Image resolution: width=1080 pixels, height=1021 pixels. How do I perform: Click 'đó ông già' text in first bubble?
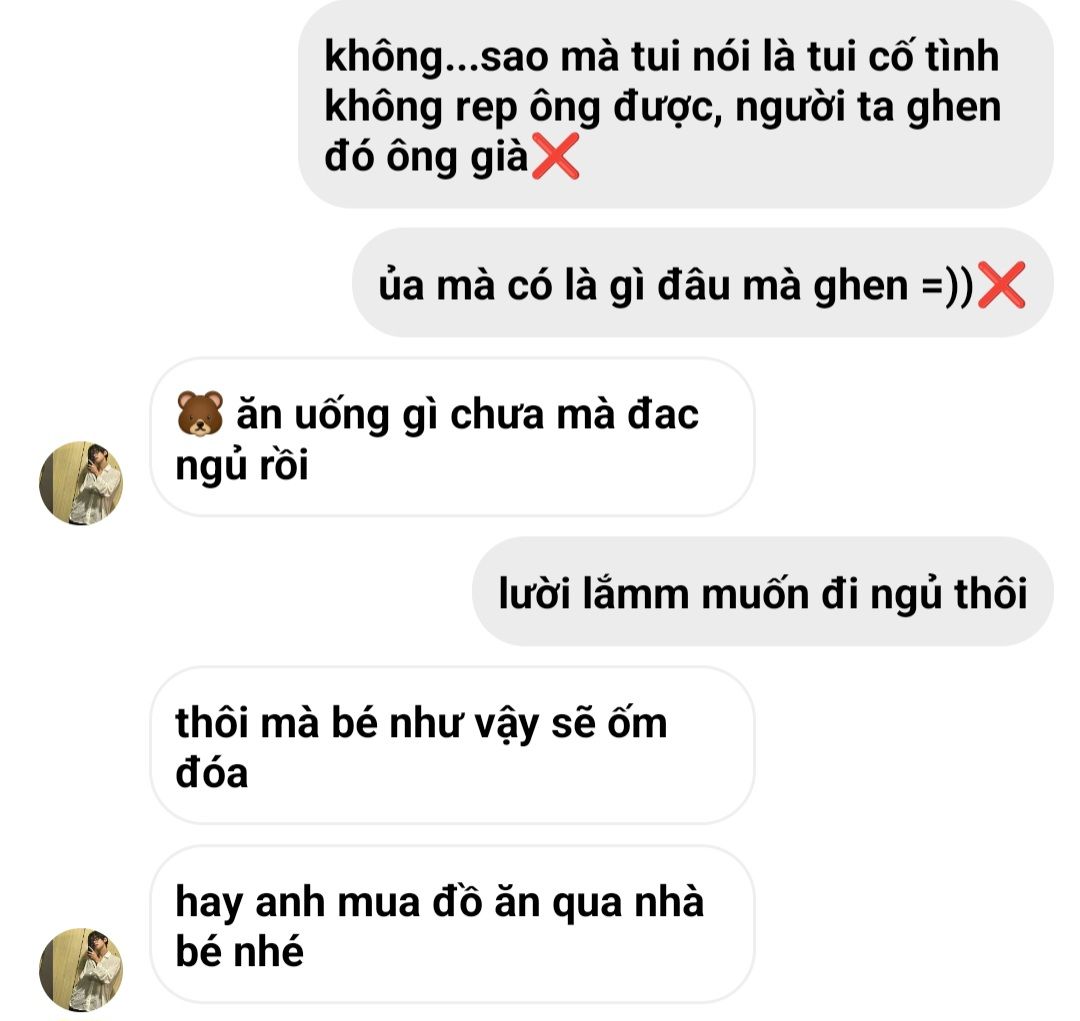point(426,156)
